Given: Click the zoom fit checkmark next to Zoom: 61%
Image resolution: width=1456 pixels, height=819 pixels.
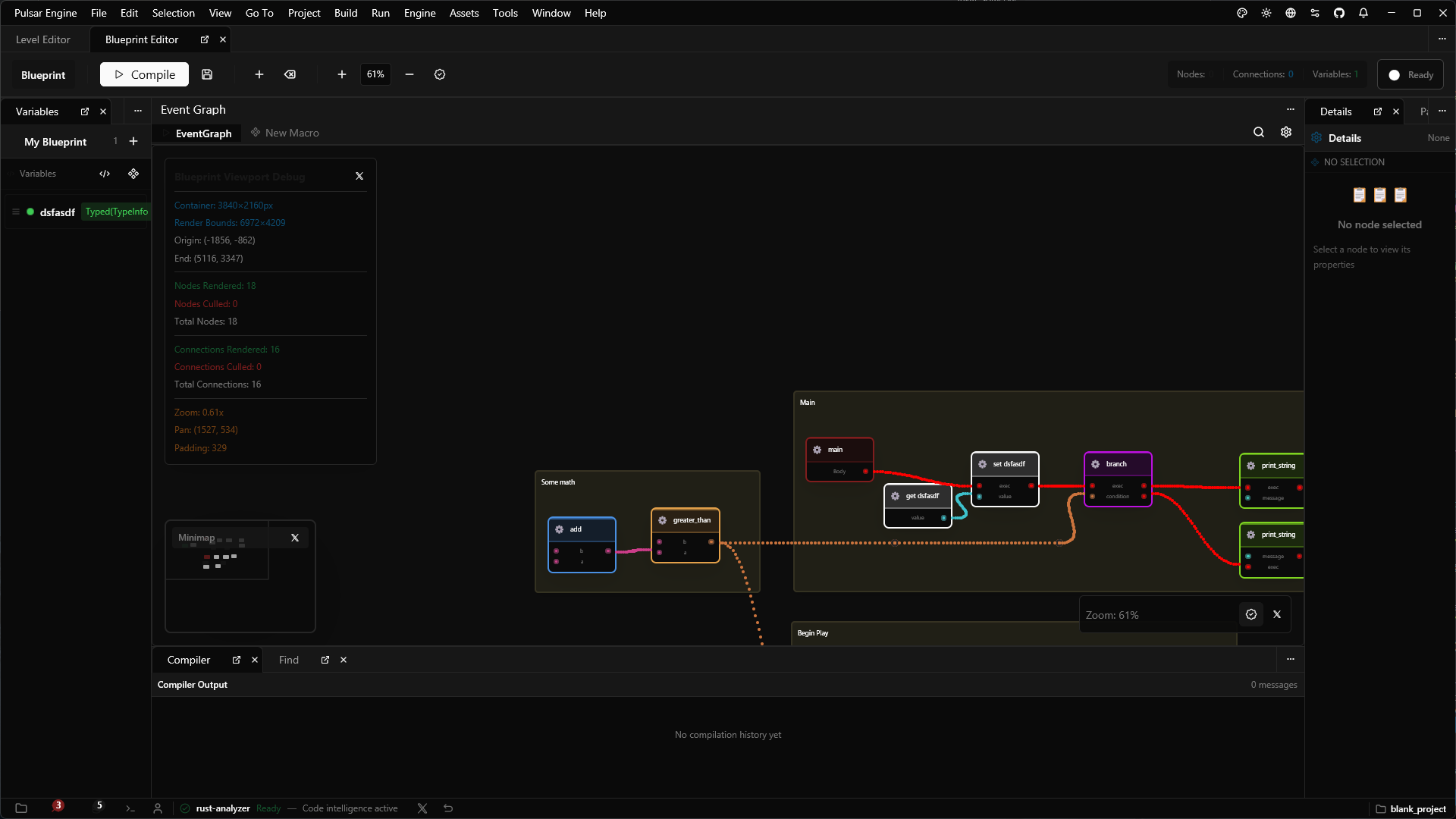Looking at the screenshot, I should (x=1250, y=614).
